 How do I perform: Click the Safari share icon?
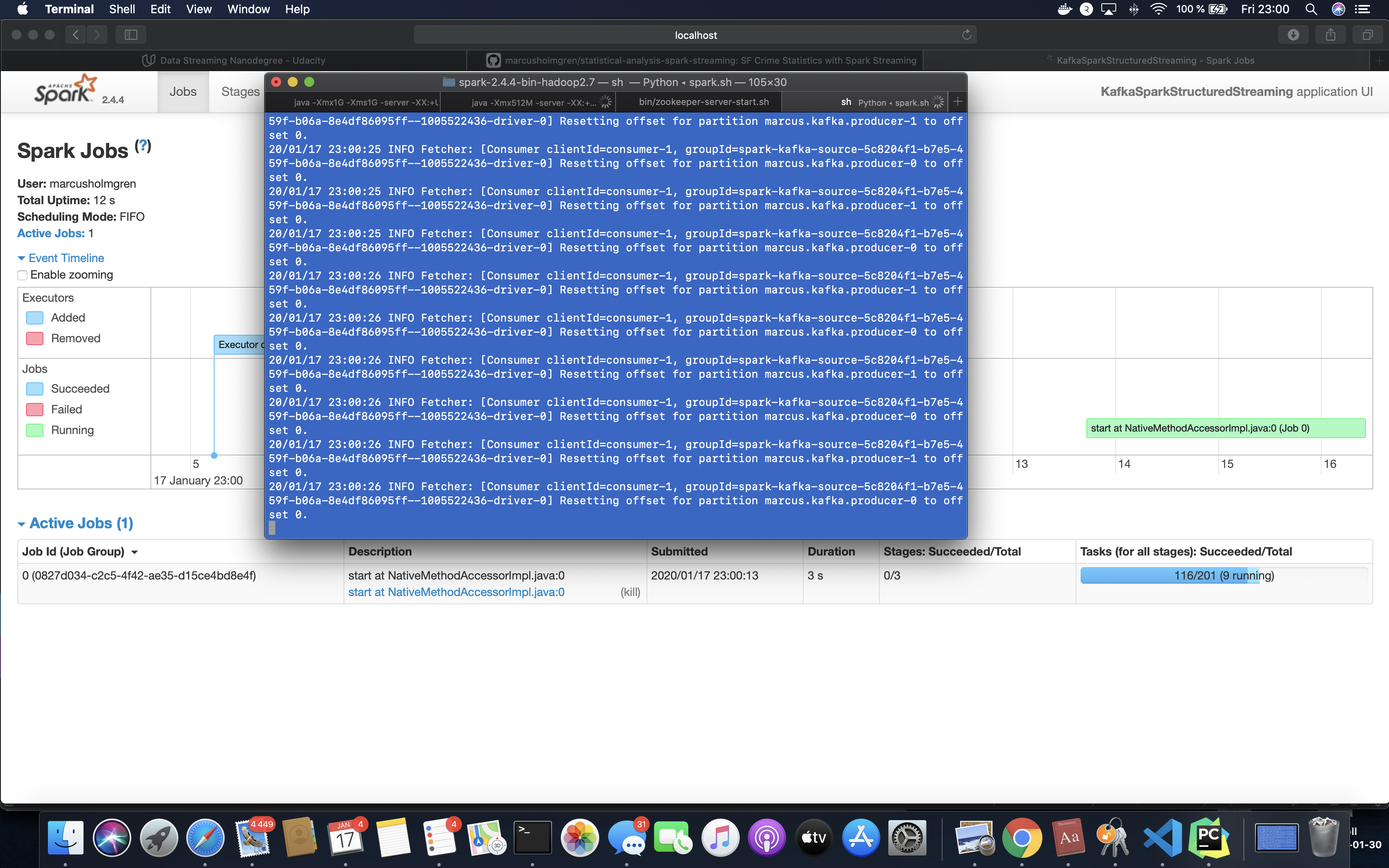coord(1330,35)
